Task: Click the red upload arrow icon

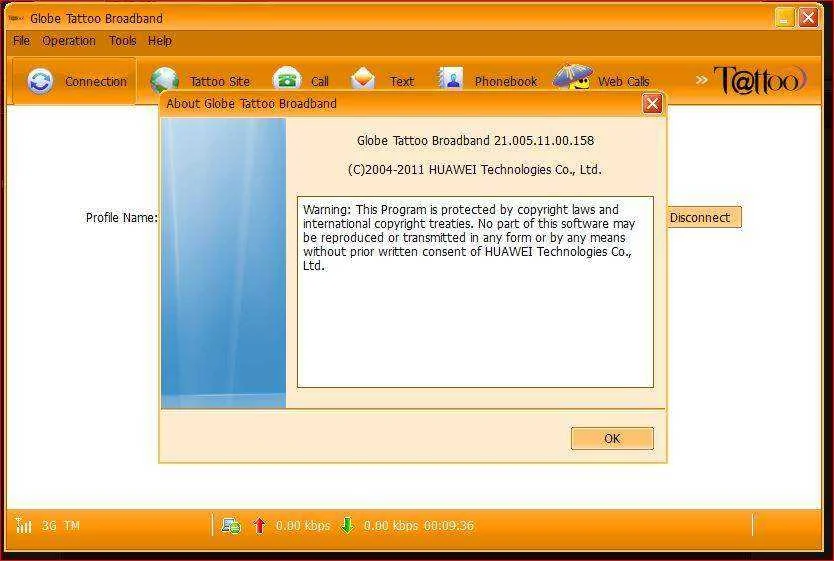Action: [260, 525]
